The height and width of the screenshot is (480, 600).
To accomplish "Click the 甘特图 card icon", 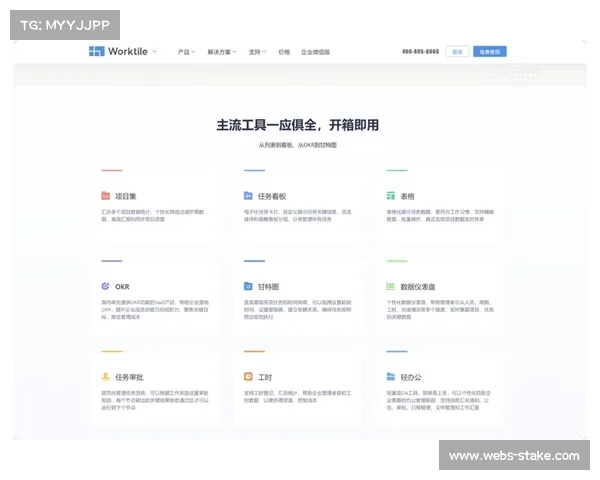I will (248, 286).
